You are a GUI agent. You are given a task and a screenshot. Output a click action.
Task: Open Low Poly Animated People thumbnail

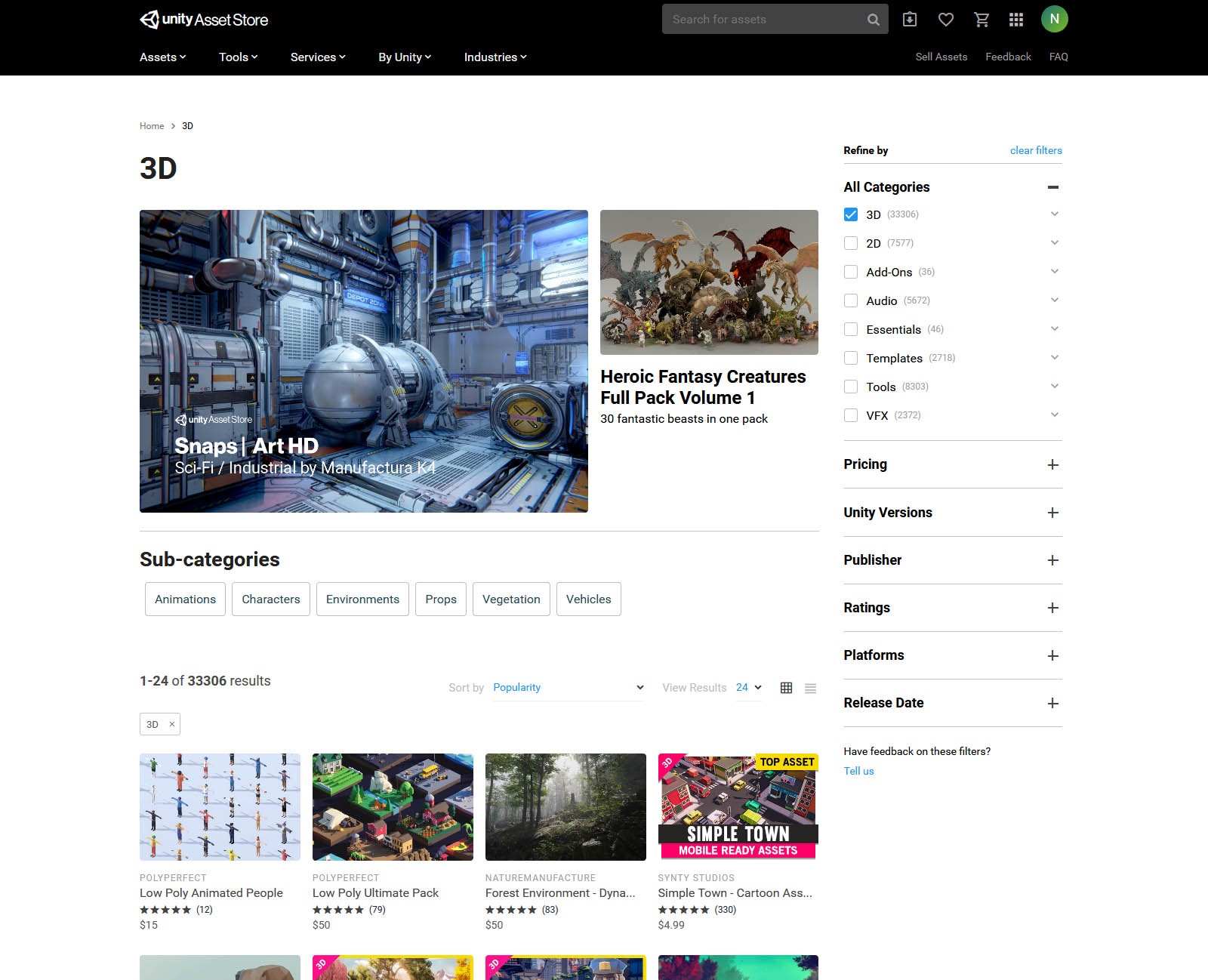[x=220, y=807]
